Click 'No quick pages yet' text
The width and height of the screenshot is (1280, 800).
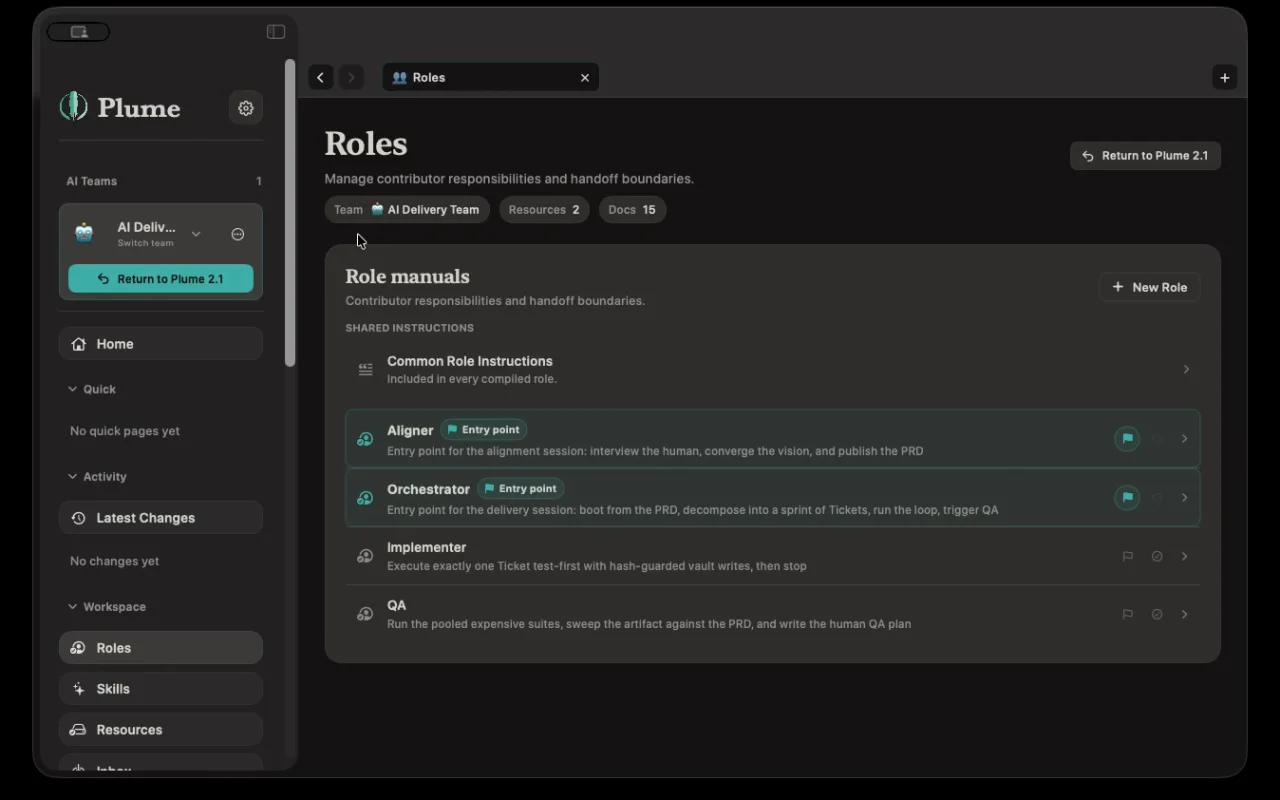[x=125, y=431]
